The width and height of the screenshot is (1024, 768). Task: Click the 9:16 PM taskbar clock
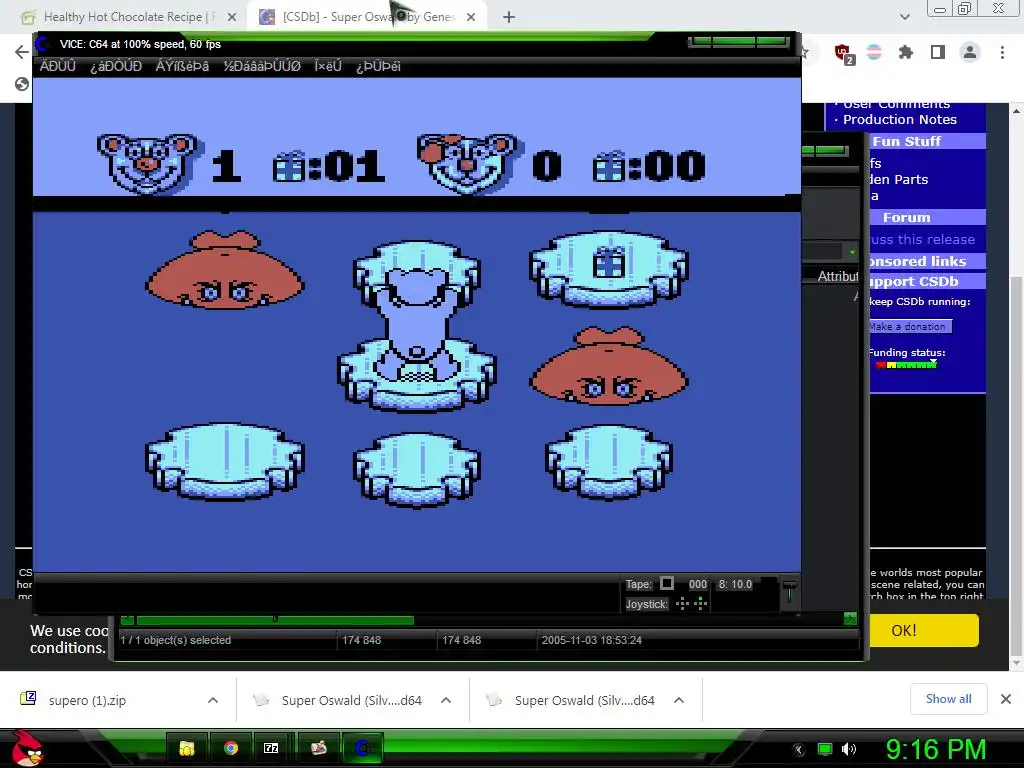click(x=935, y=749)
